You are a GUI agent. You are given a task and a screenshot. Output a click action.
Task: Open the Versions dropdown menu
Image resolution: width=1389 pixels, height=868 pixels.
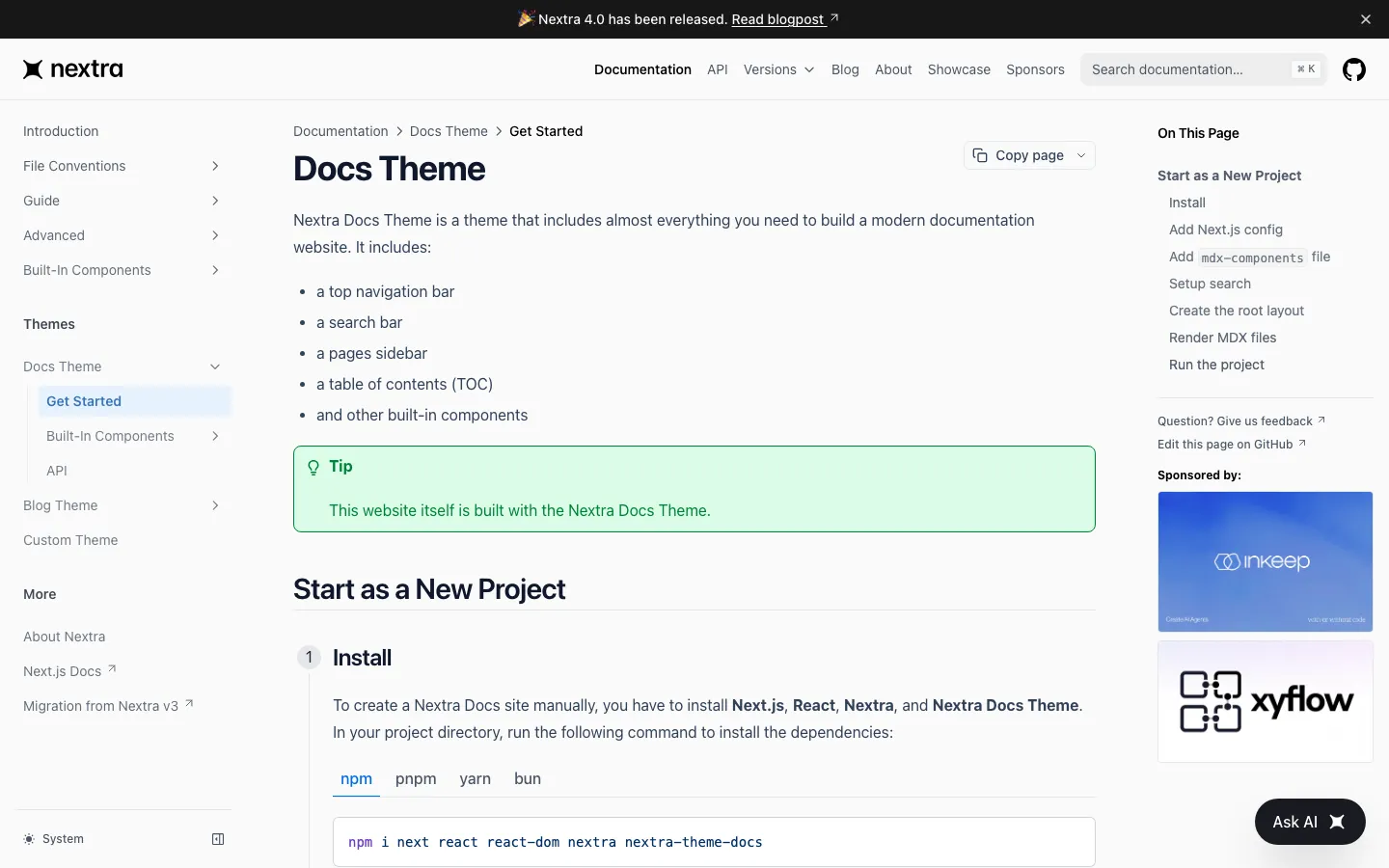tap(778, 69)
